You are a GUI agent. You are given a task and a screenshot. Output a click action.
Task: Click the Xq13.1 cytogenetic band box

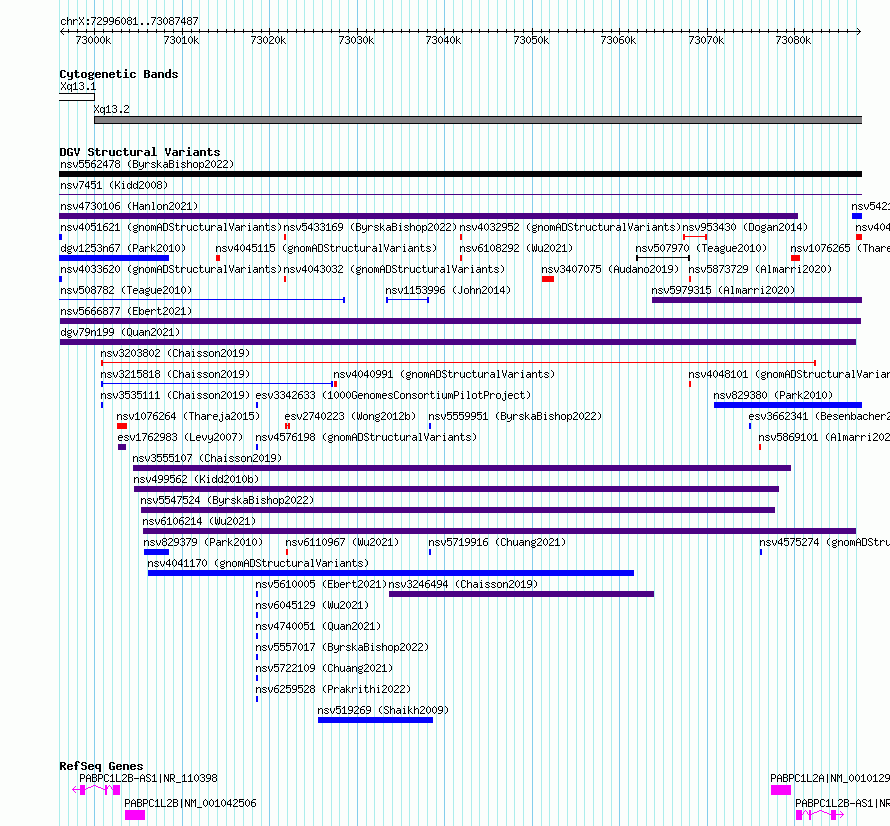pyautogui.click(x=77, y=97)
